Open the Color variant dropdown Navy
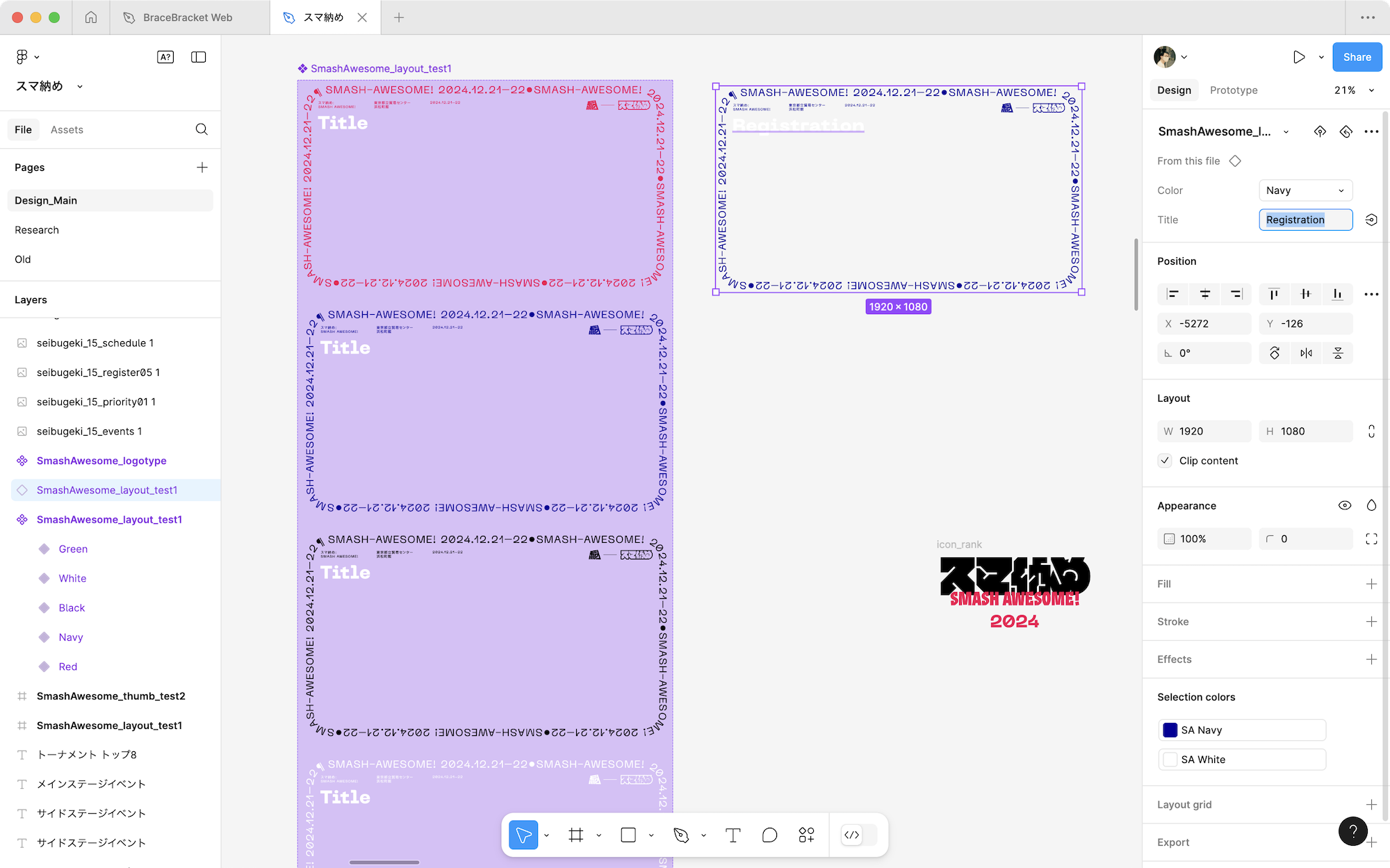Image resolution: width=1390 pixels, height=868 pixels. pos(1305,190)
